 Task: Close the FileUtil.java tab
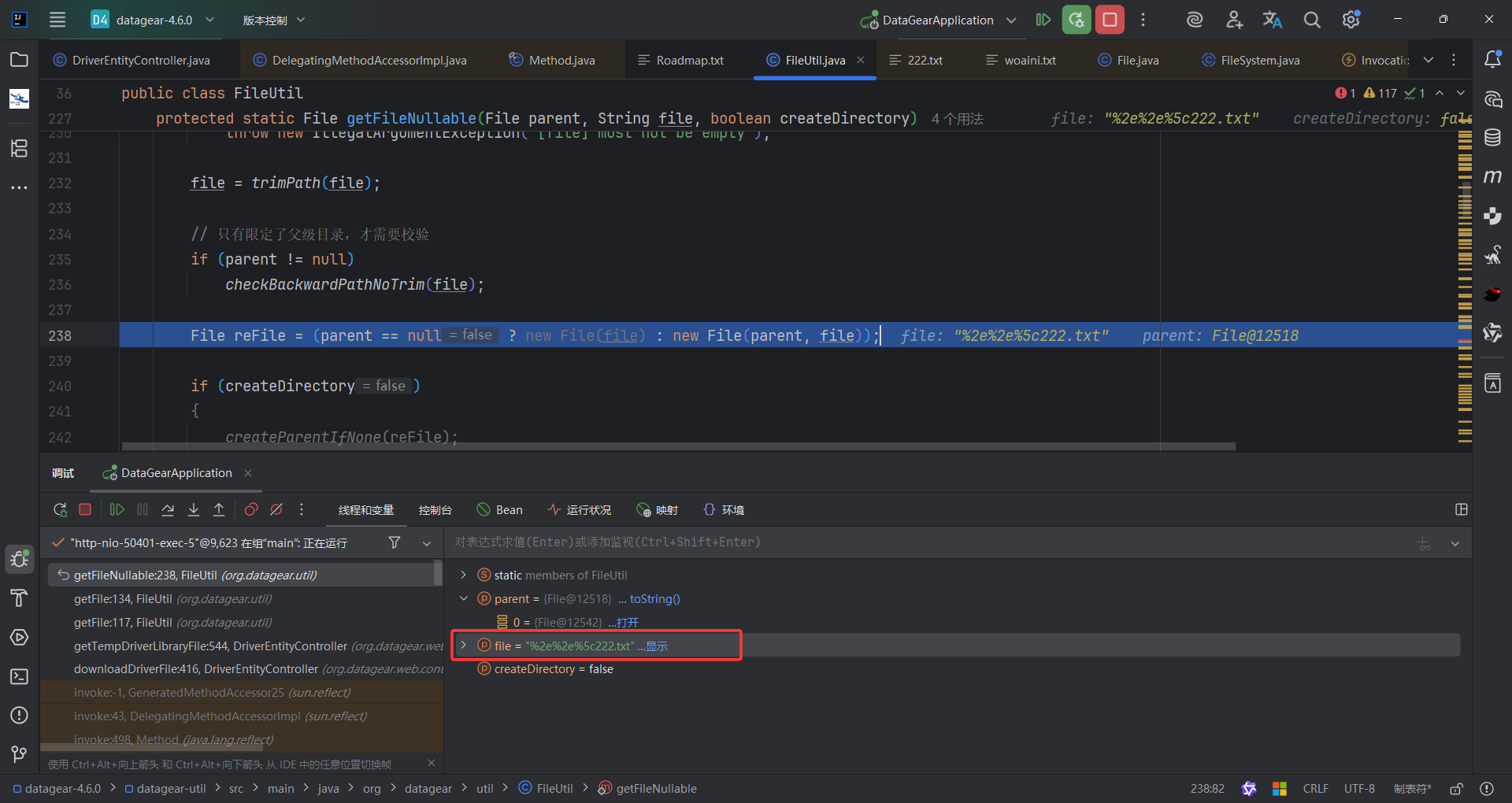pos(861,60)
